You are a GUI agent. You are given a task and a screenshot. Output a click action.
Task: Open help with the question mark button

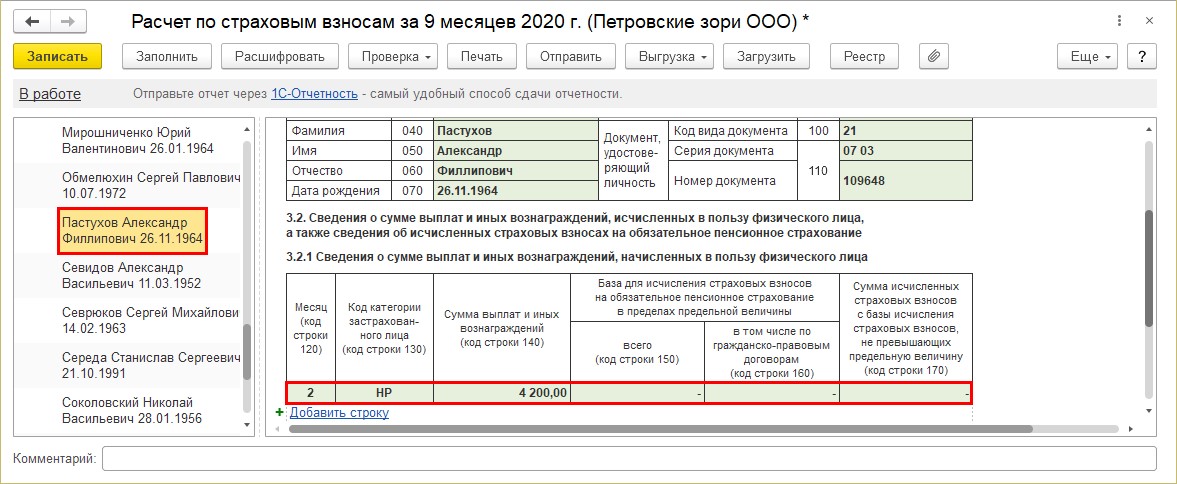(1142, 56)
